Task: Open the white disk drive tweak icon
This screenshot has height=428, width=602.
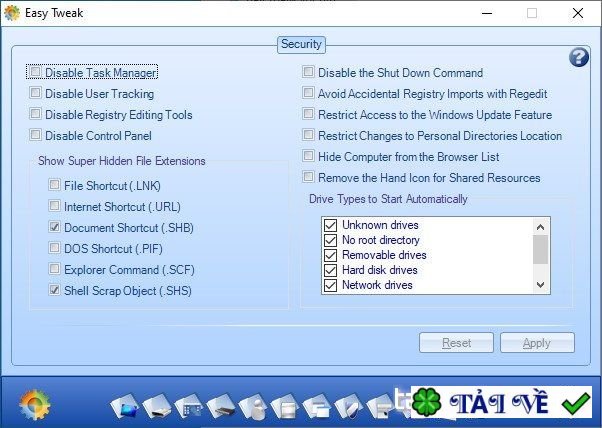Action: (157, 406)
